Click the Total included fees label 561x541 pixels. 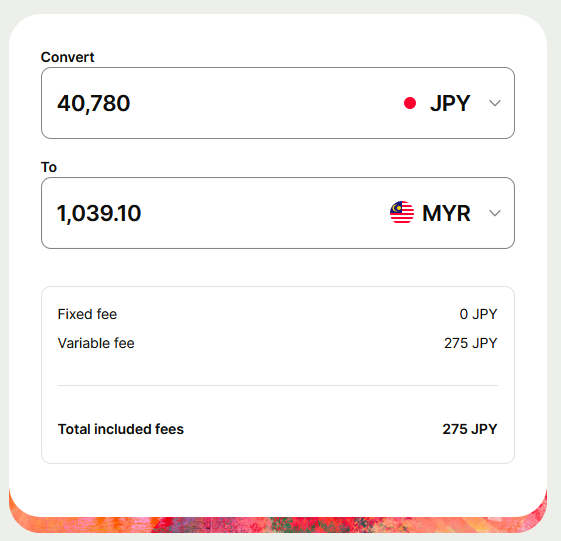pyautogui.click(x=121, y=429)
